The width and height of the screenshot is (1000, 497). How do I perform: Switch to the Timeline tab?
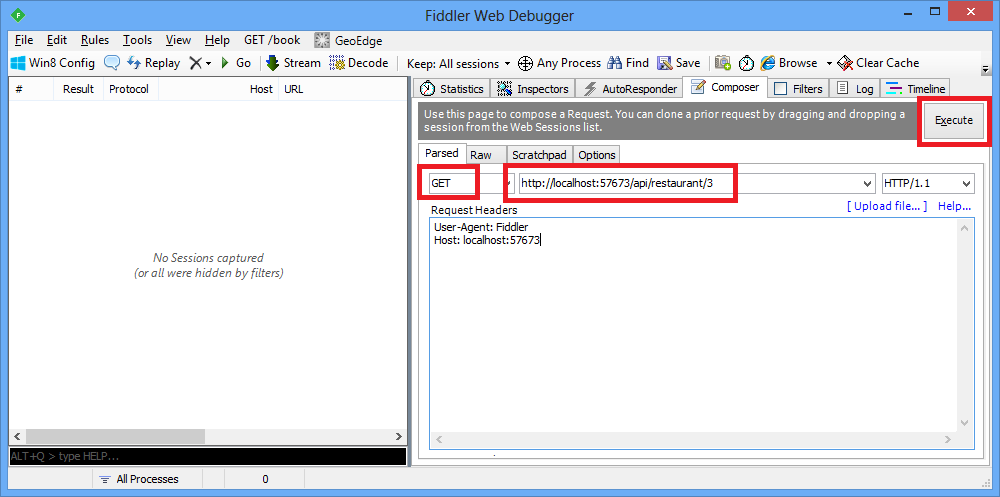pyautogui.click(x=916, y=89)
